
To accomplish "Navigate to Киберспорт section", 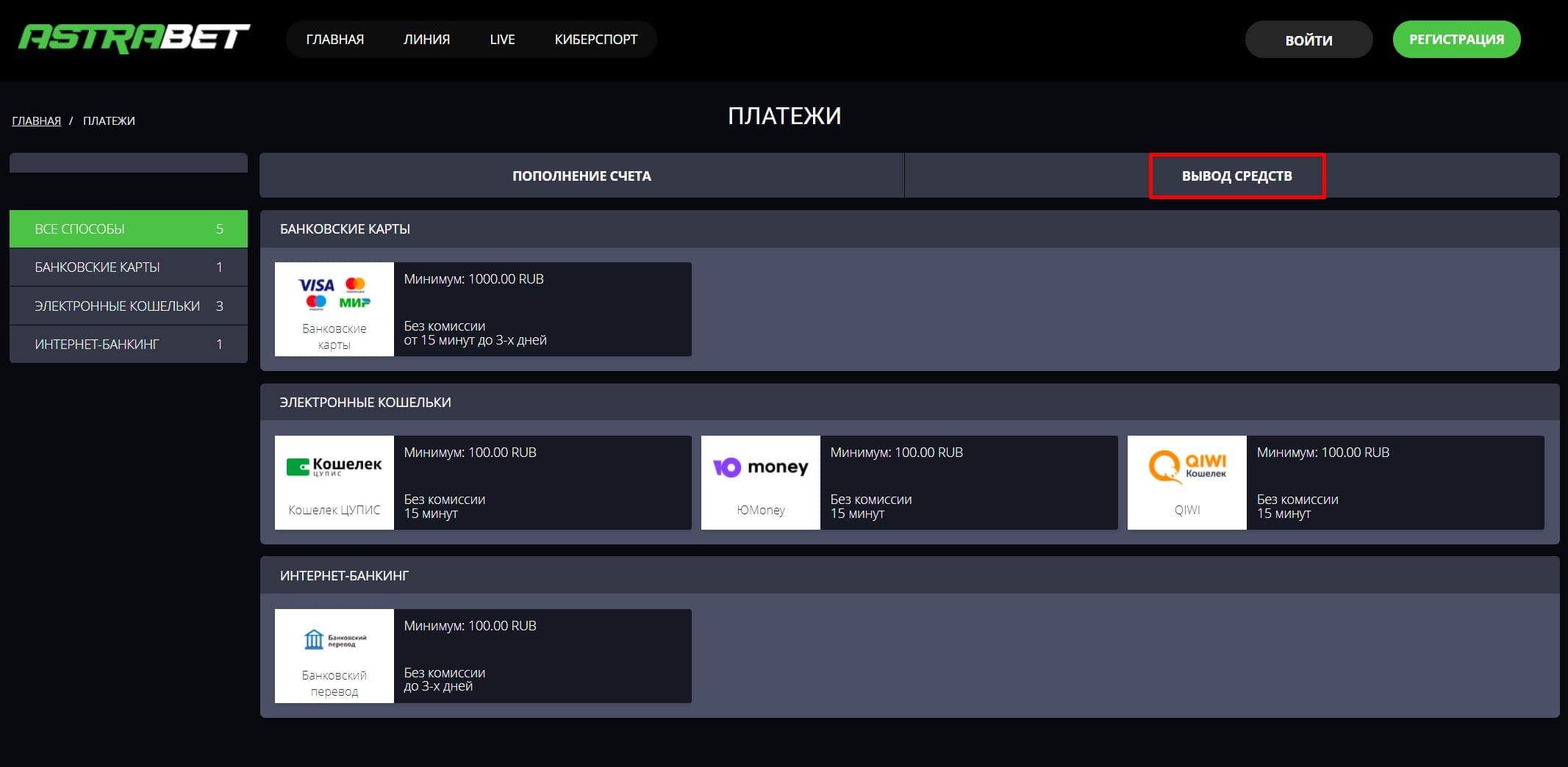I will [595, 40].
